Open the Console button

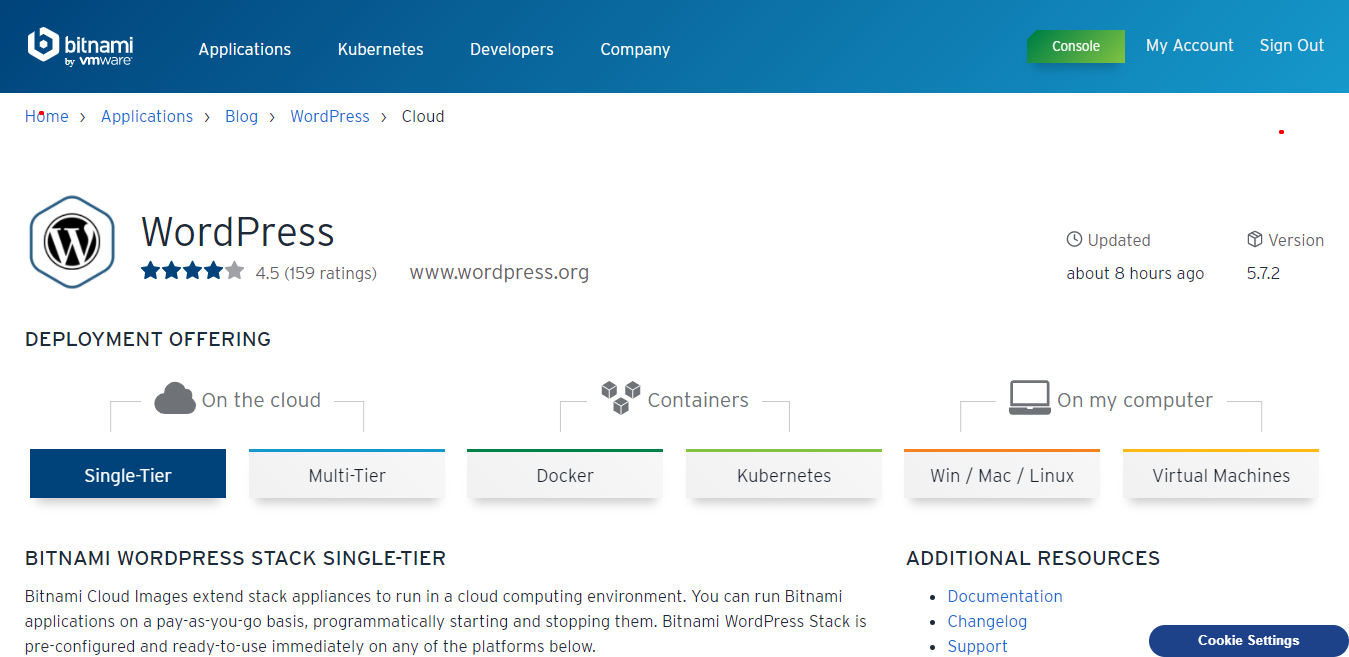pyautogui.click(x=1076, y=46)
